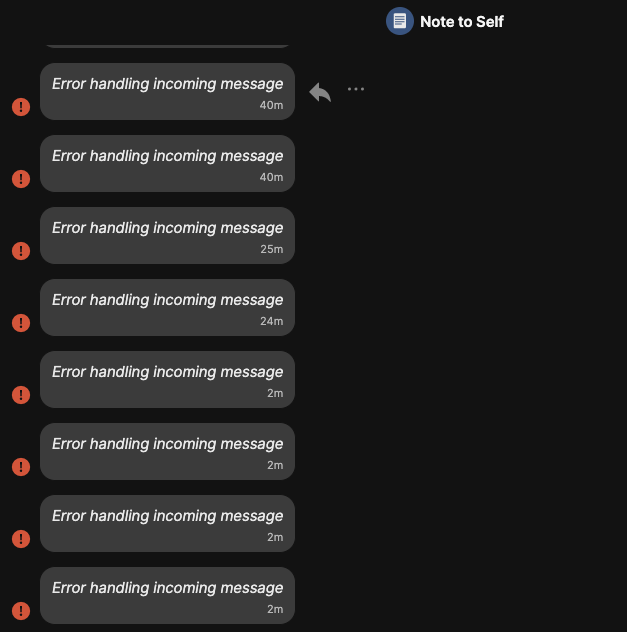
Task: Click error icon next to first 40m message
Action: (x=21, y=107)
